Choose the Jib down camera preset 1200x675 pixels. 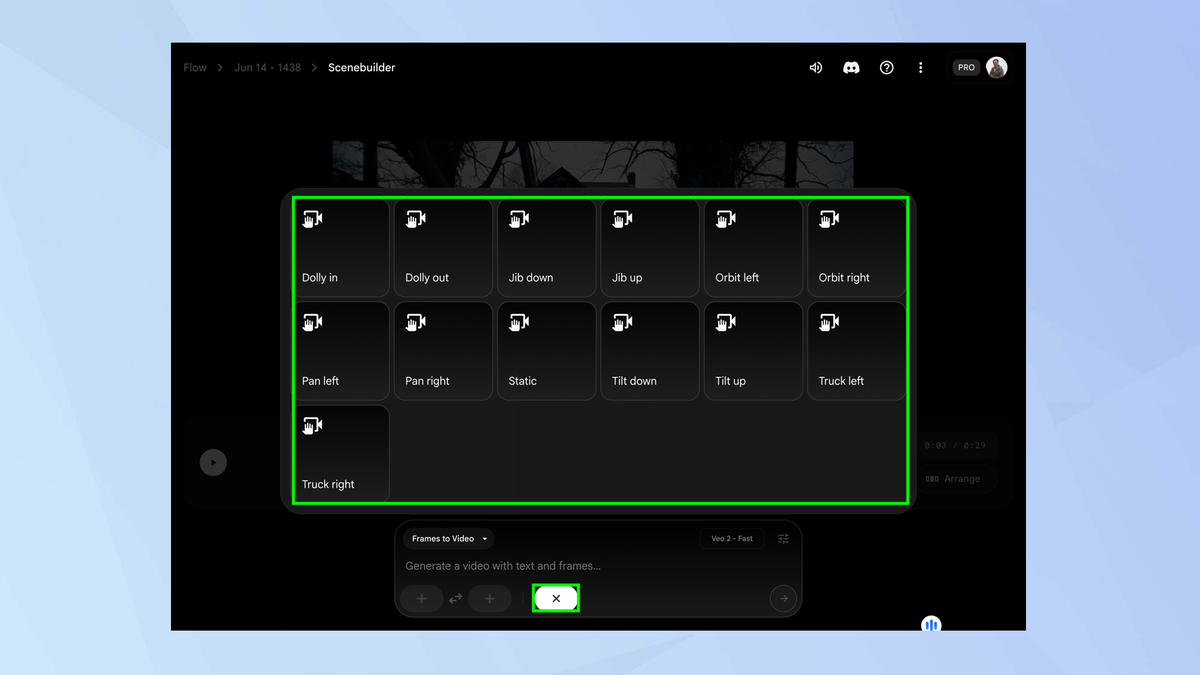546,248
